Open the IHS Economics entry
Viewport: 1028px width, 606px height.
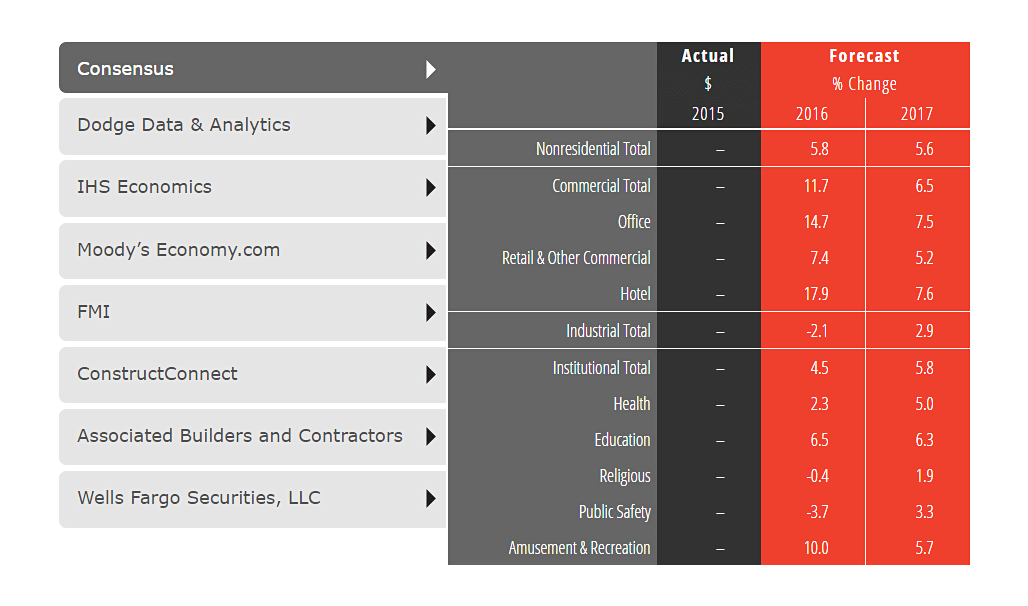tap(250, 188)
